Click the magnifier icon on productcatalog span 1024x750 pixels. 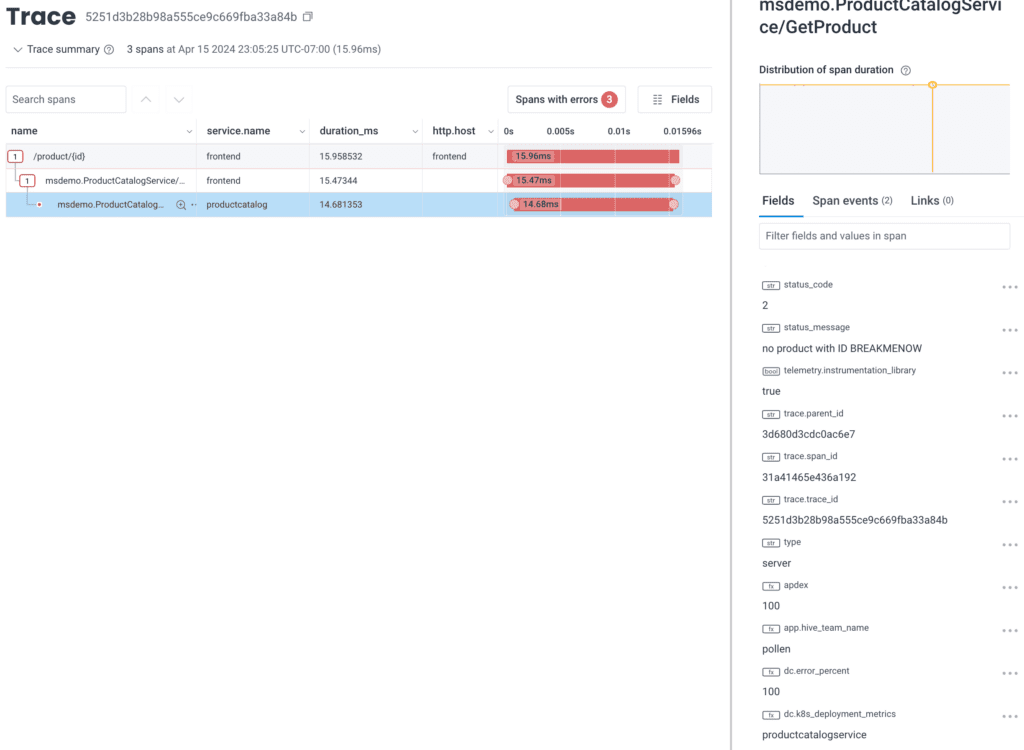[x=181, y=204]
